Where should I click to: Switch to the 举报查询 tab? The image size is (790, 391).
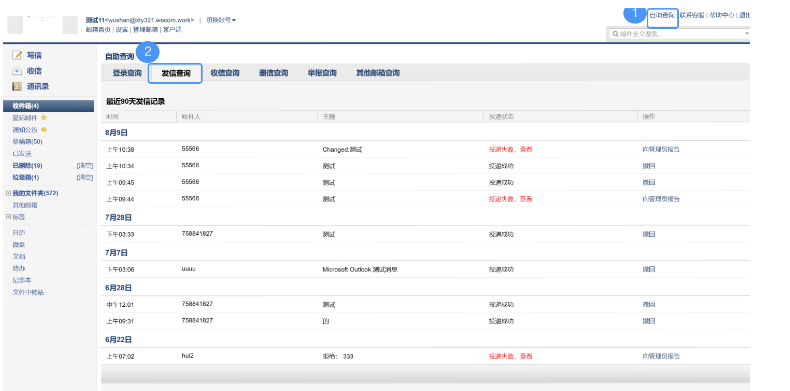coord(322,73)
